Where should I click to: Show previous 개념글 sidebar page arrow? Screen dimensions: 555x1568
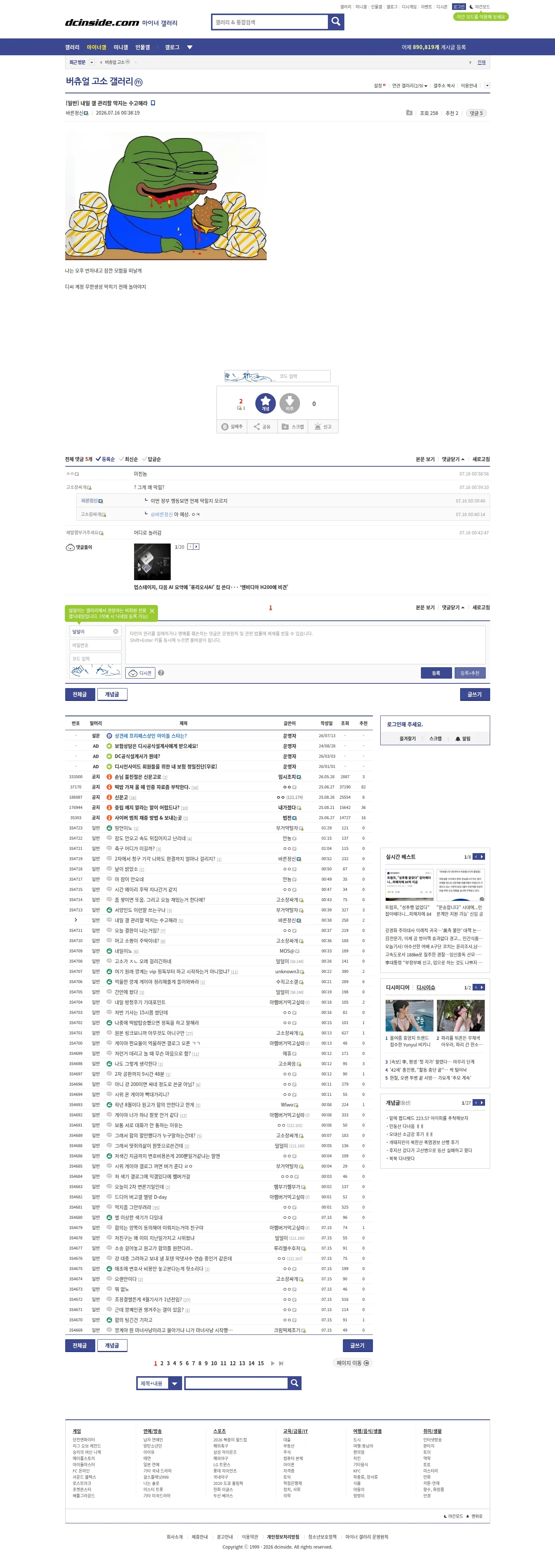476,1102
